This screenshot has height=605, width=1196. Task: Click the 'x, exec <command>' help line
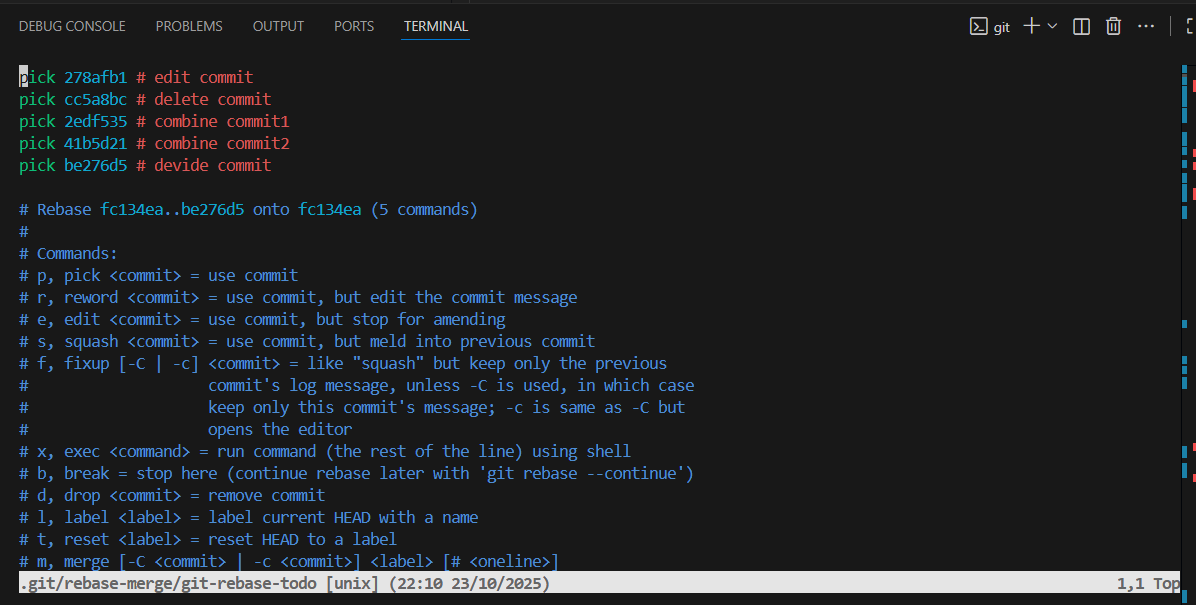coord(325,452)
